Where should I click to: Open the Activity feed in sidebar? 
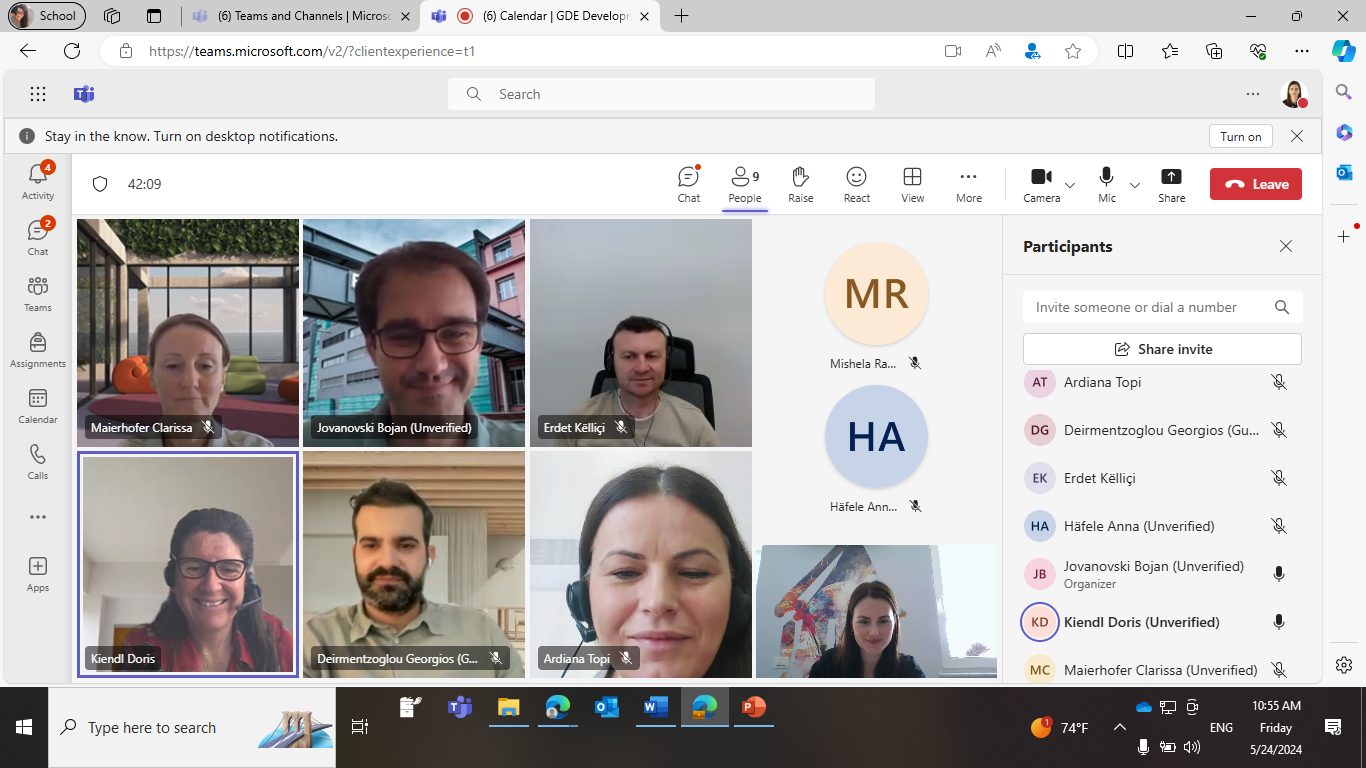coord(38,181)
